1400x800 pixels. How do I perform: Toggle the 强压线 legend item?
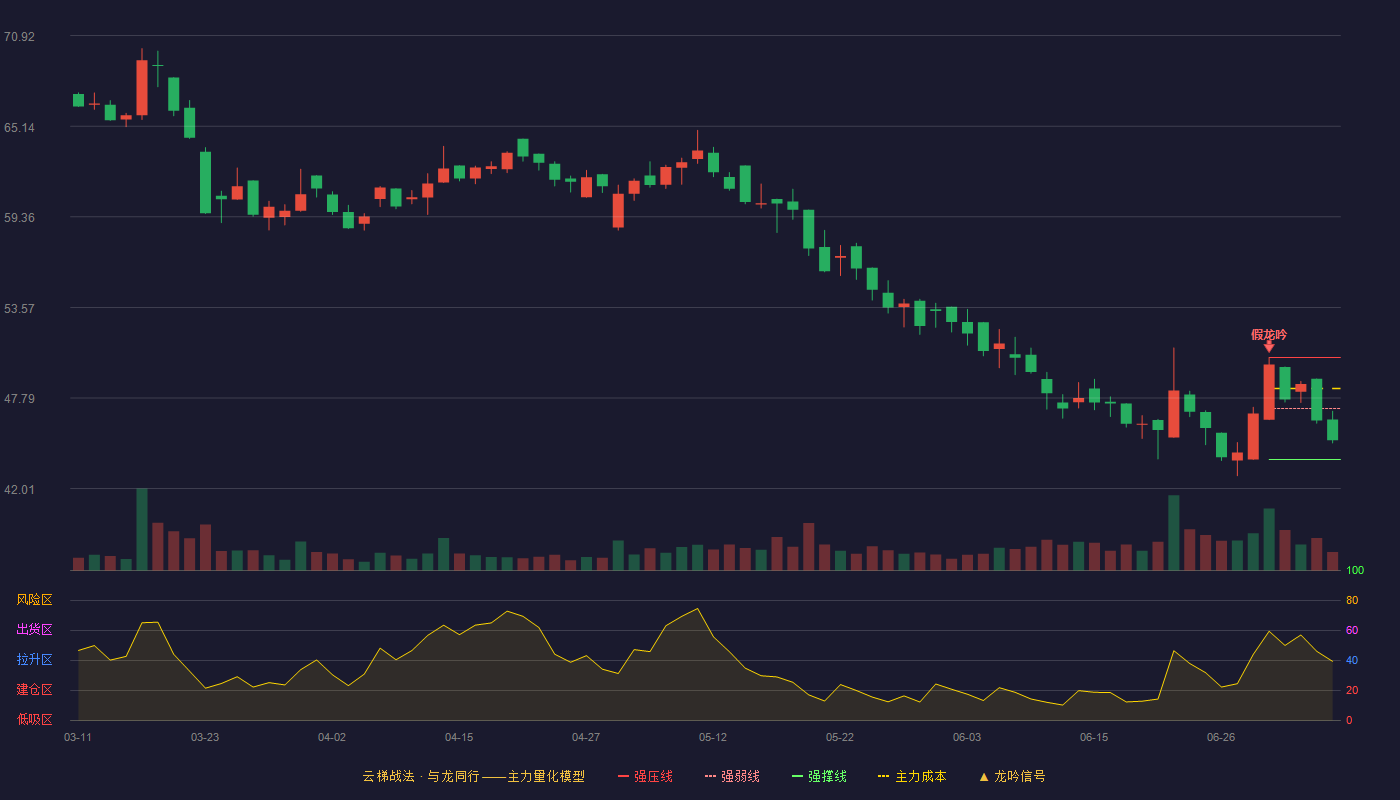coord(645,776)
